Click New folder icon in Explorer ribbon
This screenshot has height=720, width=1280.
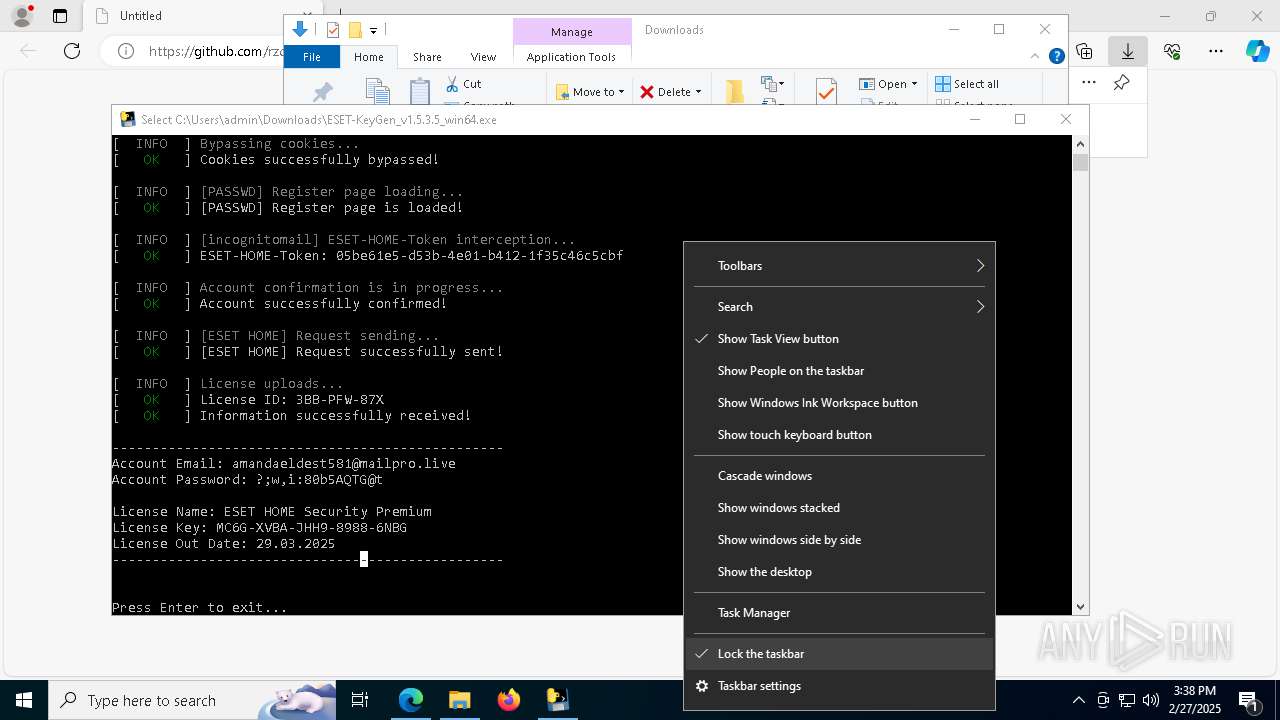click(x=735, y=92)
